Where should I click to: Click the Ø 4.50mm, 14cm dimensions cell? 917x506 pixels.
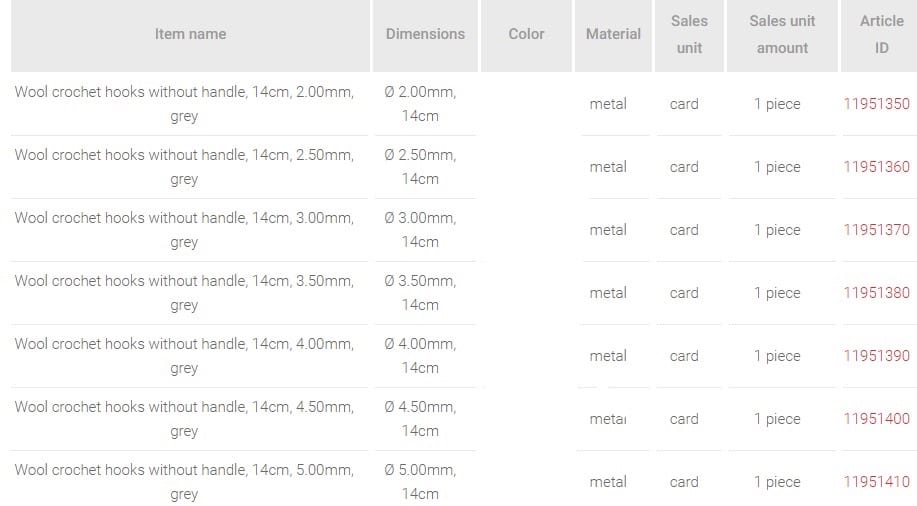(x=420, y=419)
